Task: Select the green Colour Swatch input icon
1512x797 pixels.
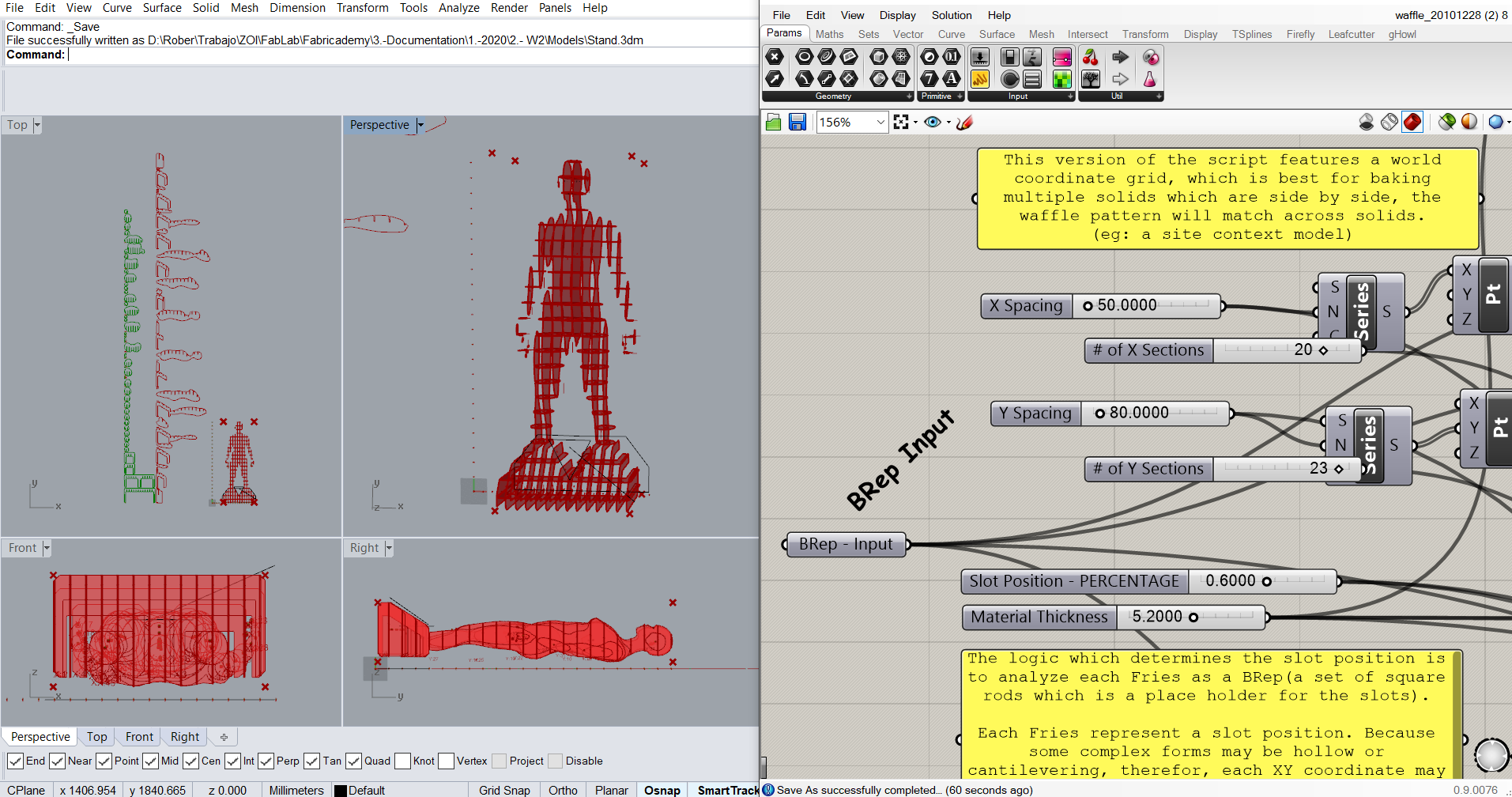Action: [x=1062, y=78]
